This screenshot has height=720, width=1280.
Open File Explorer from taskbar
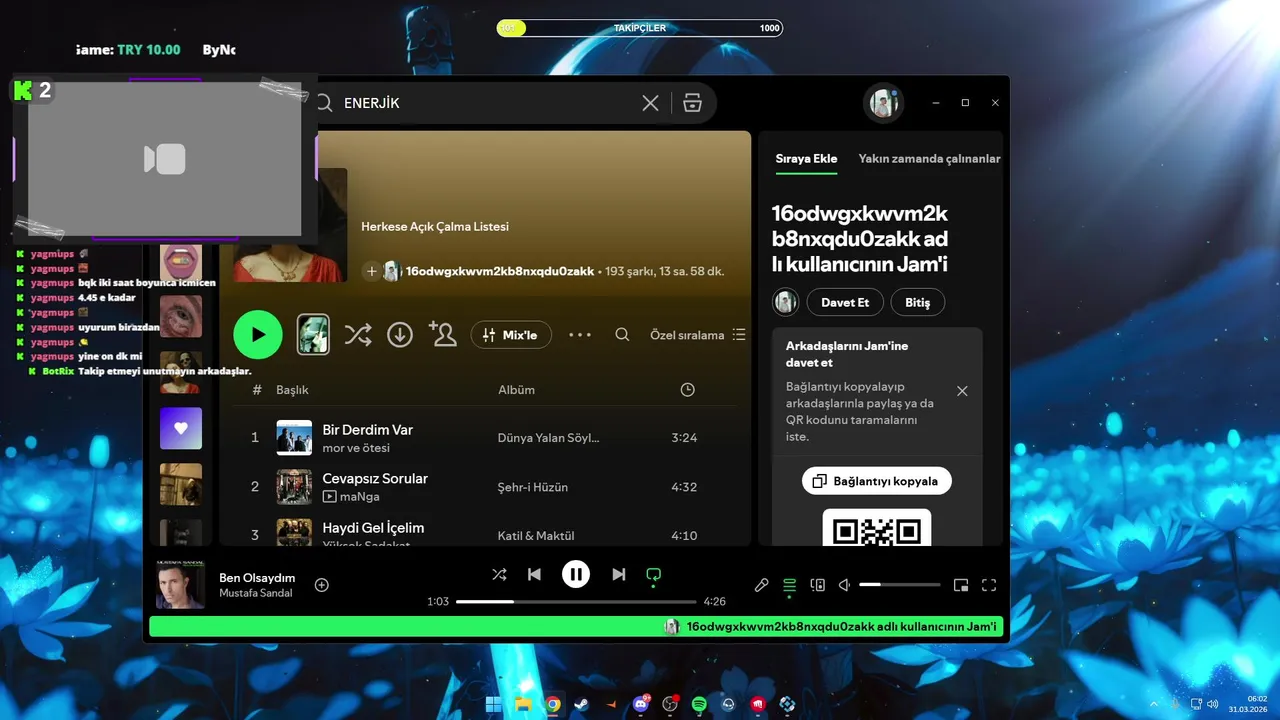[523, 704]
